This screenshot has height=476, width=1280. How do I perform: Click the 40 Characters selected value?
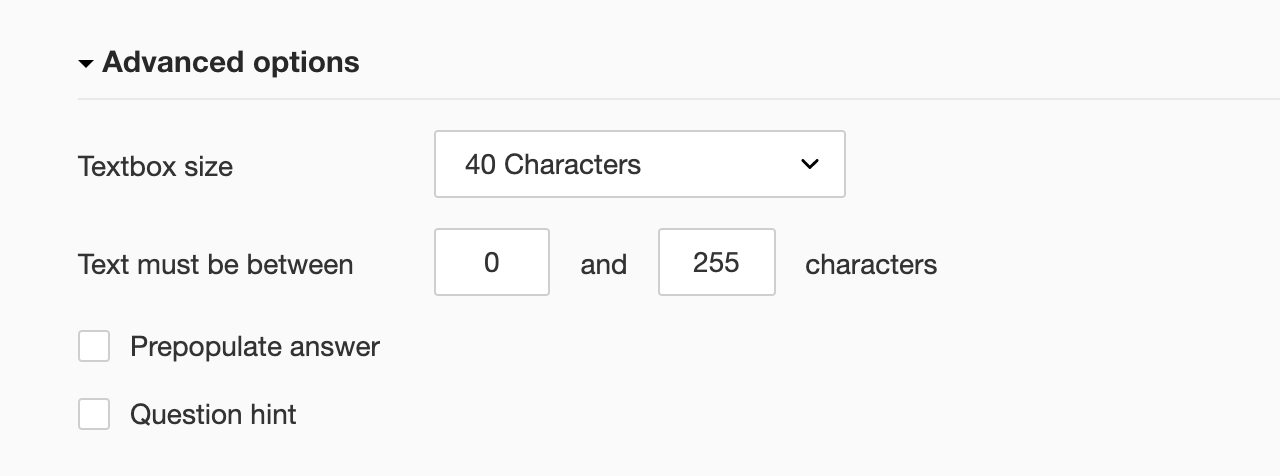pos(552,164)
